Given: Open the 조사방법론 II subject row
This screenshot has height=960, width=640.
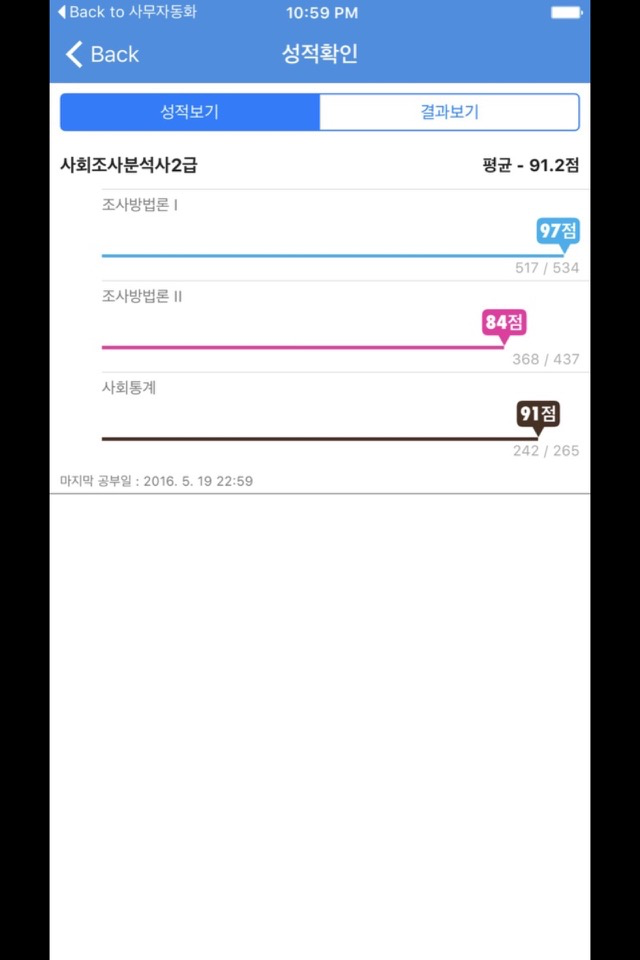Looking at the screenshot, I should [x=345, y=327].
